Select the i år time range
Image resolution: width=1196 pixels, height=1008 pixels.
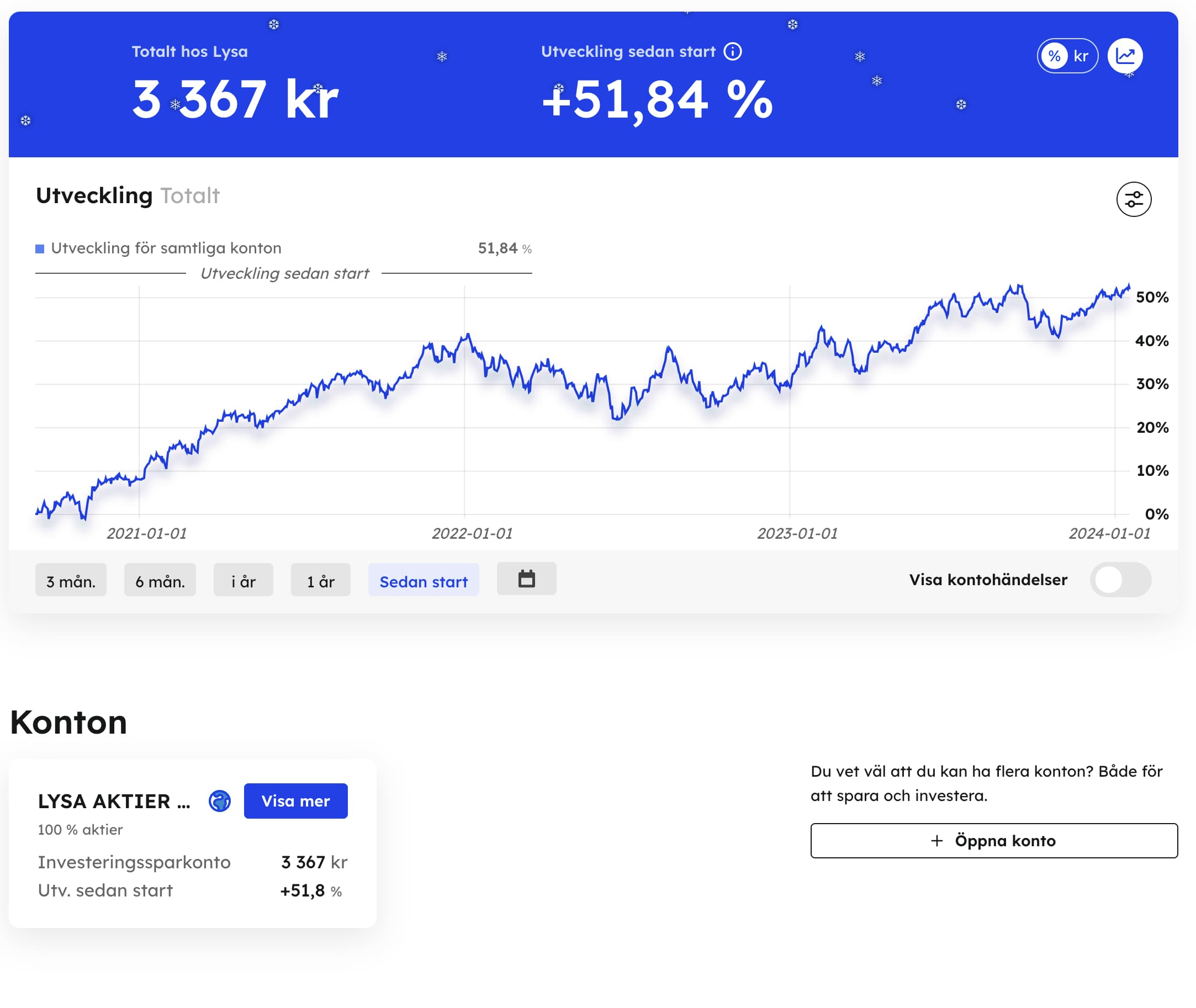pos(244,581)
